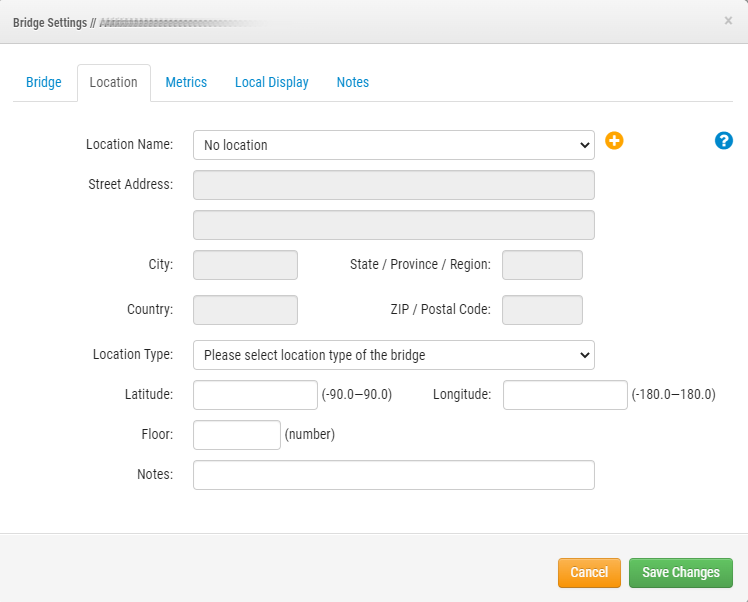Image resolution: width=748 pixels, height=602 pixels.
Task: Select the Notes tab
Action: (x=352, y=82)
